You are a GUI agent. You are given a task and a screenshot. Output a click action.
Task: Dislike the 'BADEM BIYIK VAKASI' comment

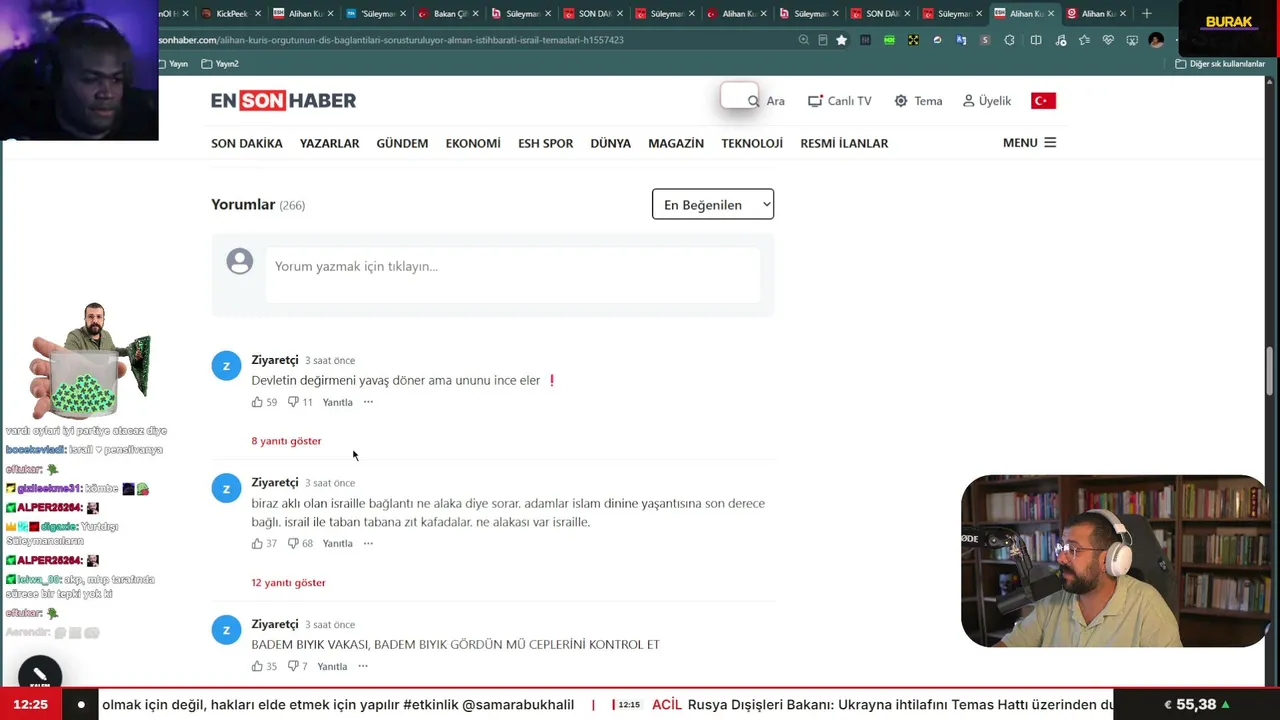293,666
